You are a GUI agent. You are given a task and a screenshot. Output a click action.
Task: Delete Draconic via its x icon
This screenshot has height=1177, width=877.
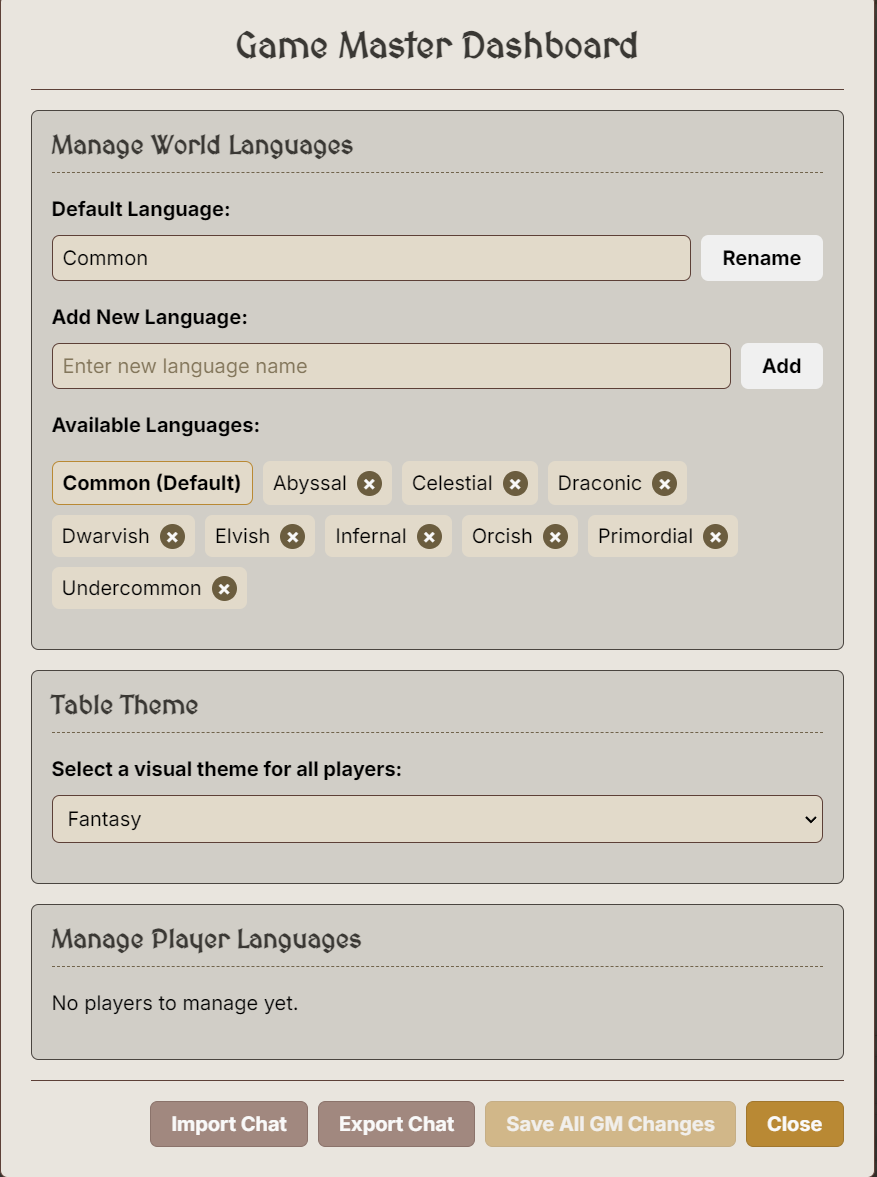click(664, 484)
